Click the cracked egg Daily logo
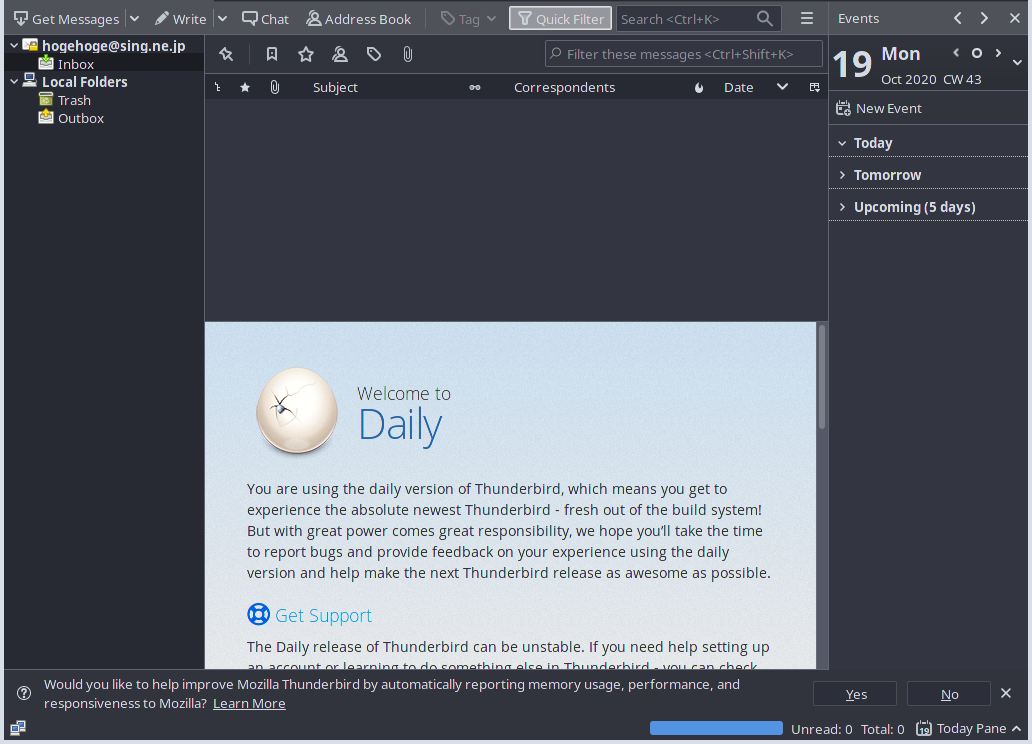The width and height of the screenshot is (1032, 744). pos(297,411)
